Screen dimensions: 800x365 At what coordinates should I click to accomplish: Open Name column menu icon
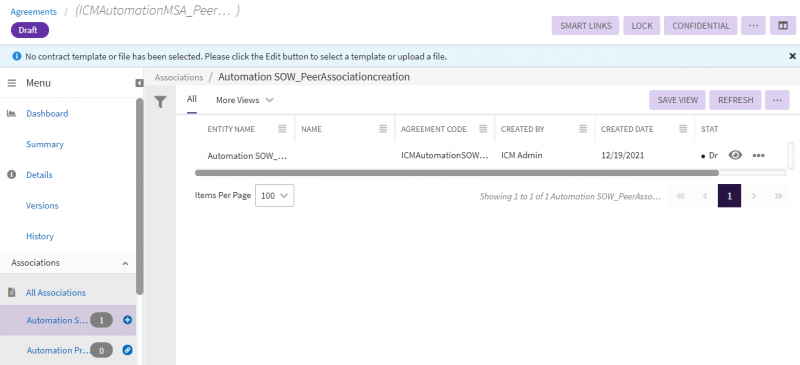(383, 129)
